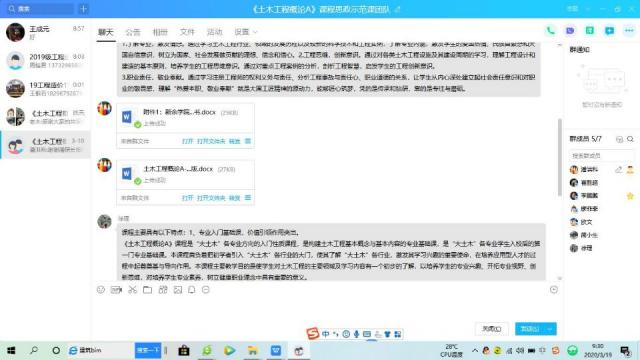Click the chat history scrollbar

click(560, 157)
